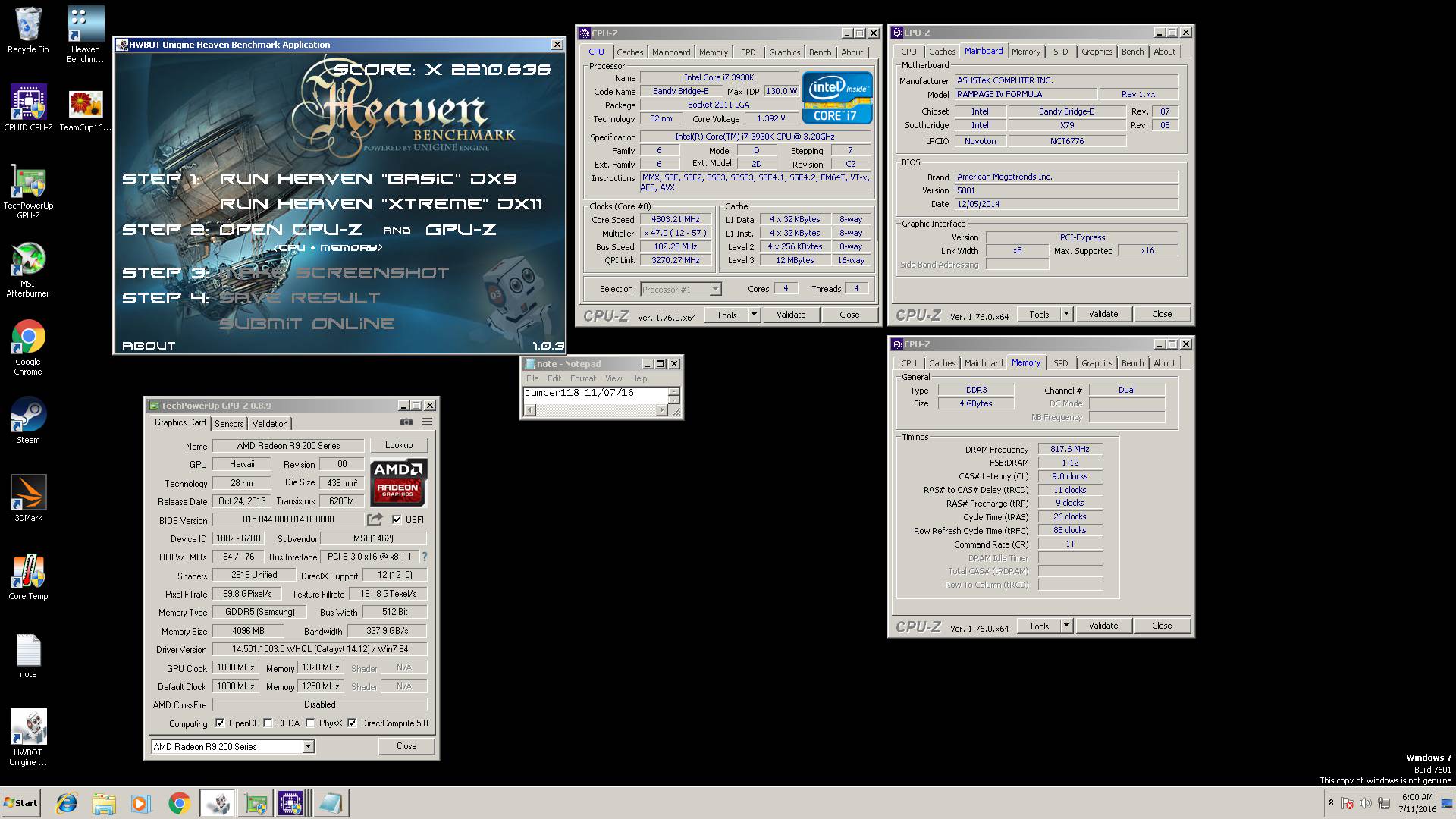Screen dimensions: 1456x819
Task: Open Format menu in Notepad
Action: click(583, 378)
